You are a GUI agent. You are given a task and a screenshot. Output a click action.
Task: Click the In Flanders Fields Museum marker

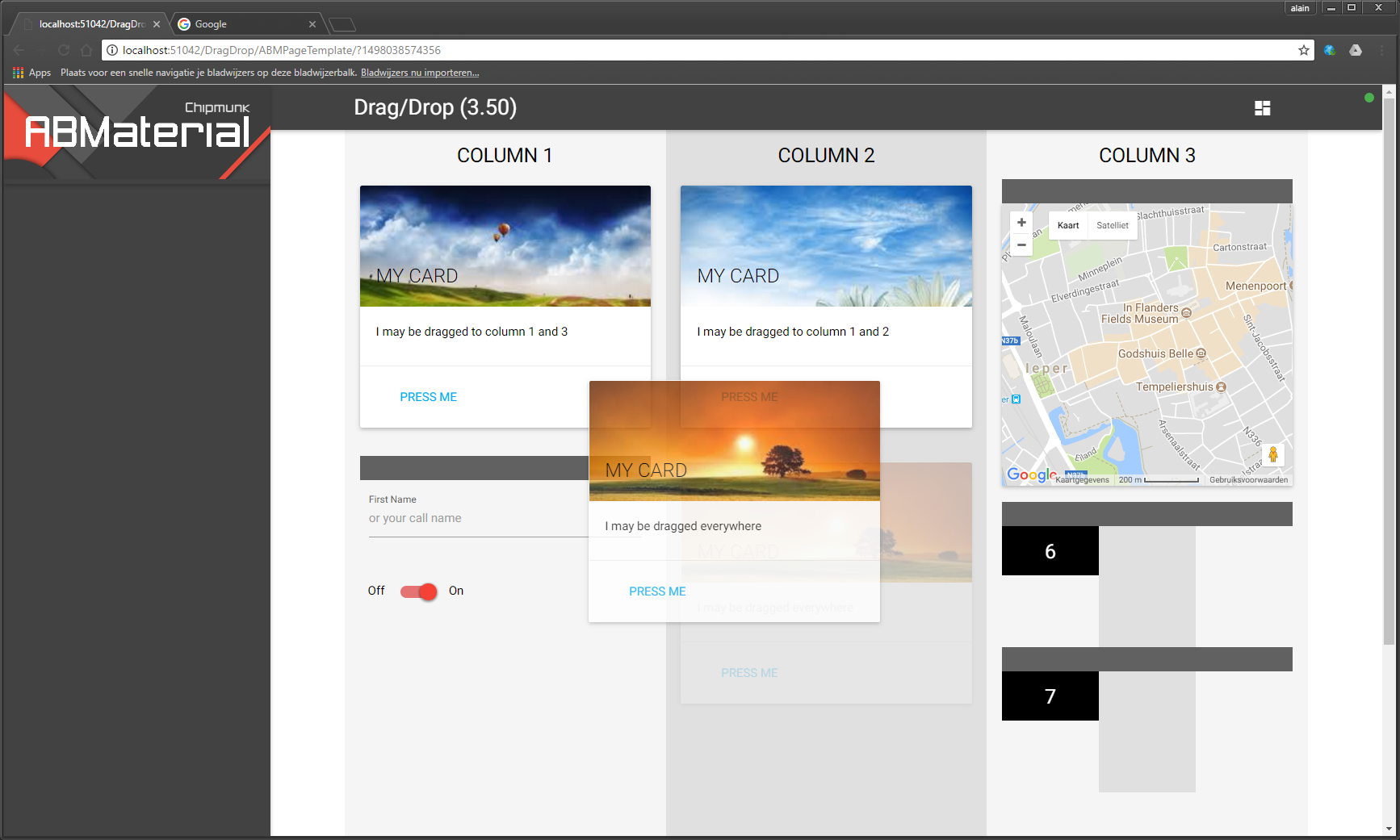[x=1186, y=313]
